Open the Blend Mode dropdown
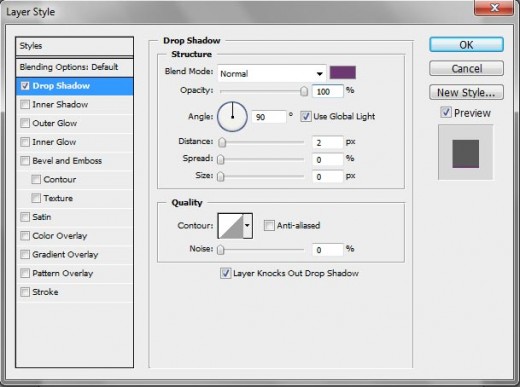The width and height of the screenshot is (520, 387). pos(272,73)
